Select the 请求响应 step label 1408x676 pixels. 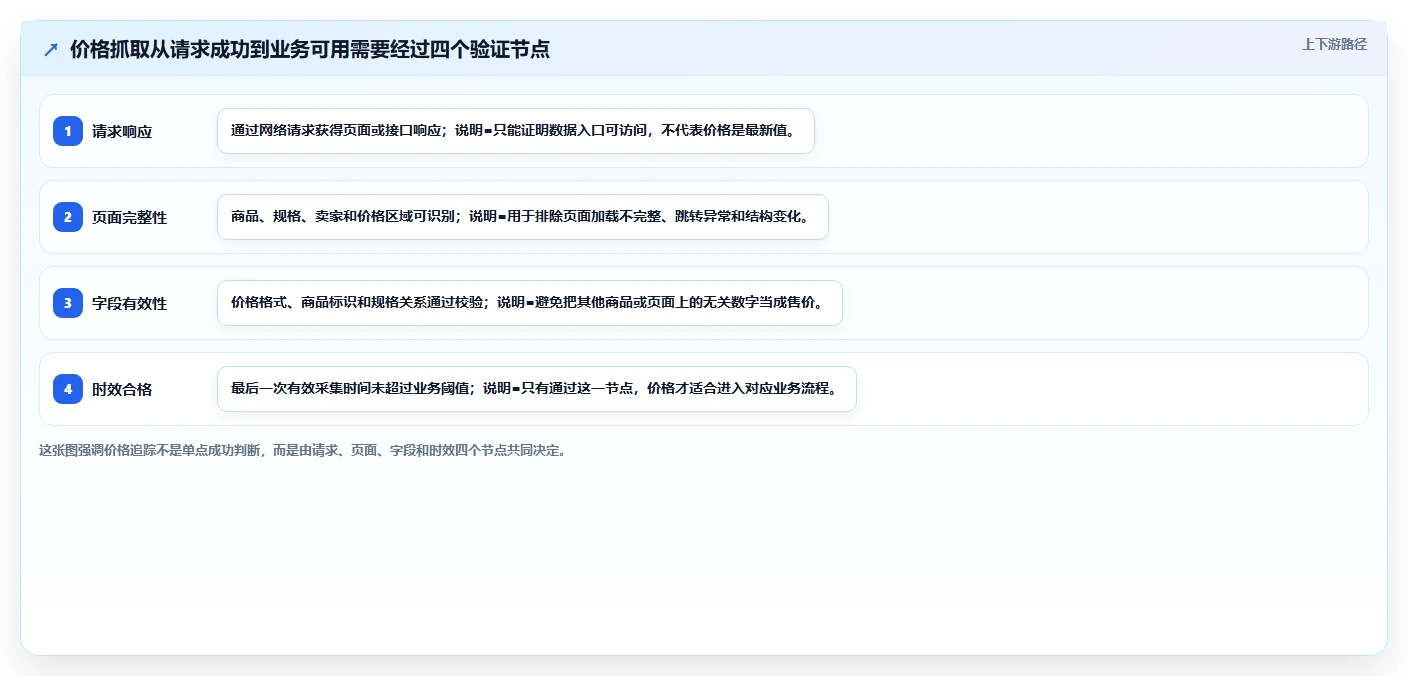click(122, 131)
